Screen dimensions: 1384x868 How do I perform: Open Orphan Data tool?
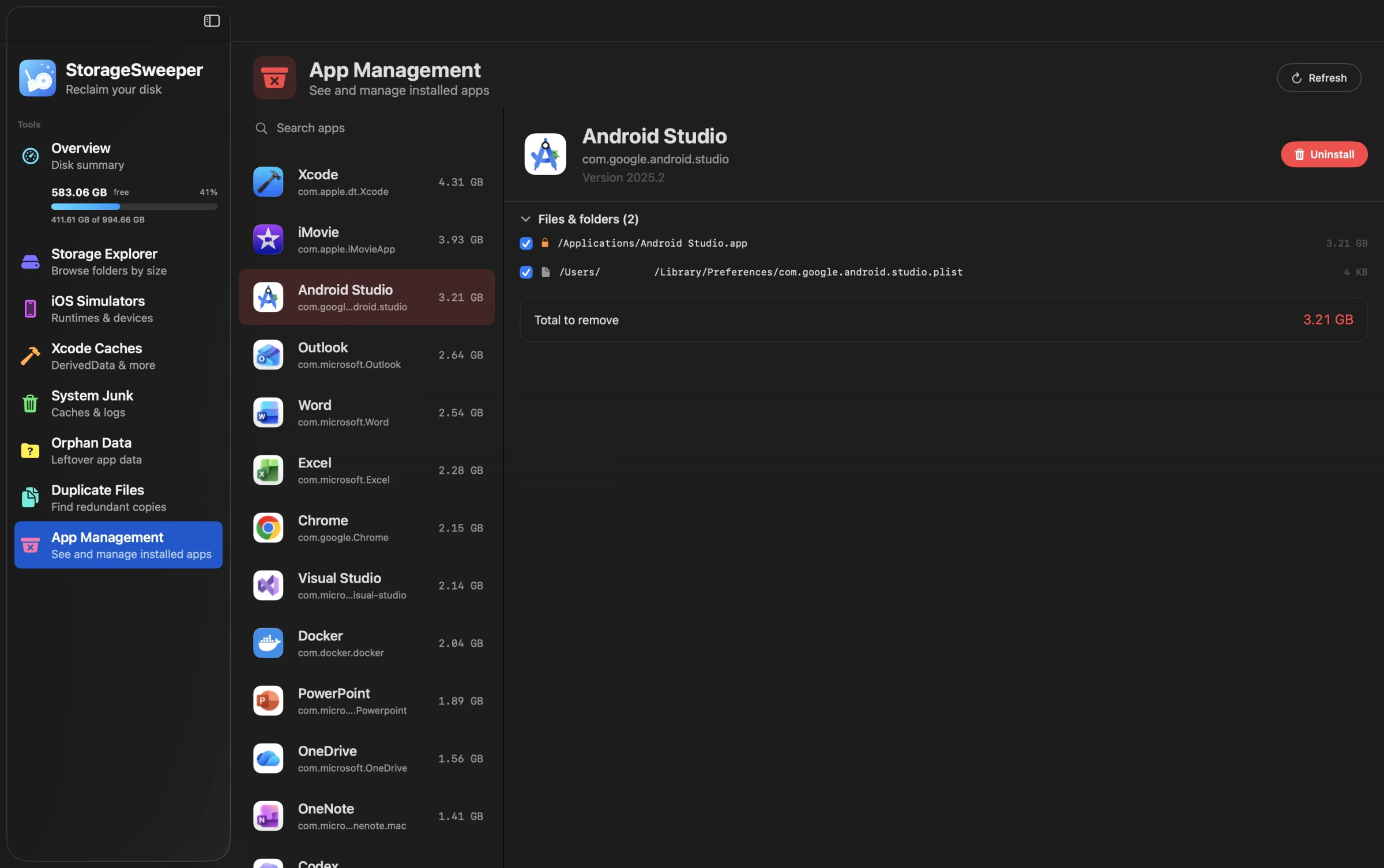(x=119, y=451)
